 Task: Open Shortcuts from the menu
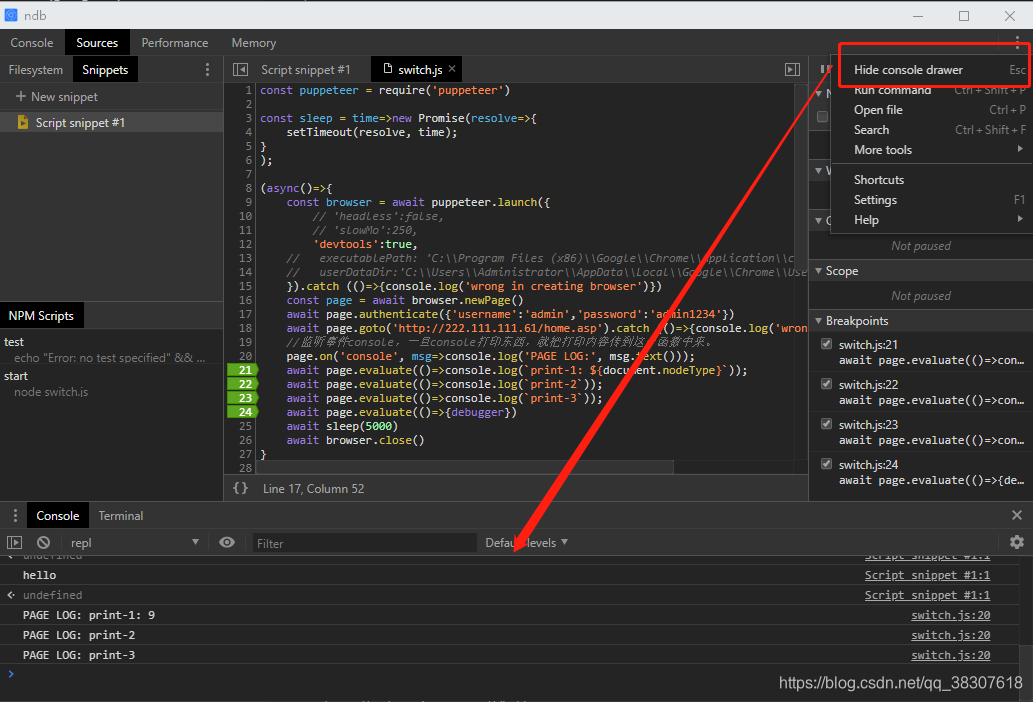click(x=932, y=180)
